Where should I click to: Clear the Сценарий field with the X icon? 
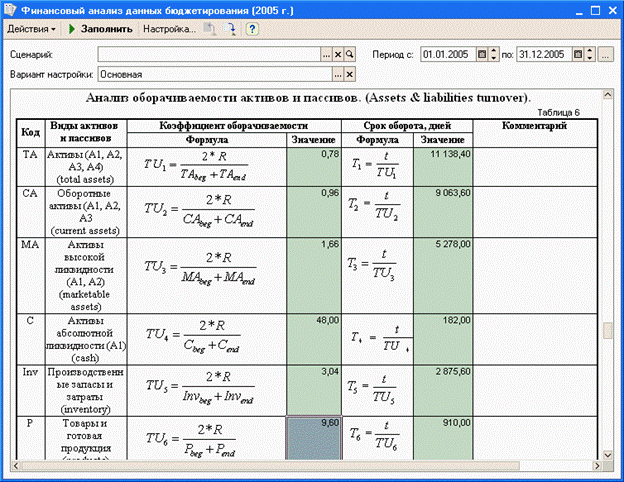click(338, 55)
